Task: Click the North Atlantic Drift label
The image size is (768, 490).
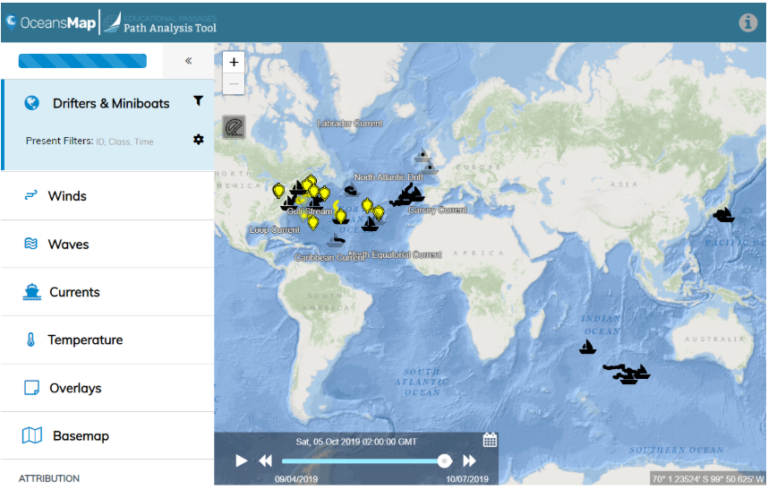Action: point(389,177)
